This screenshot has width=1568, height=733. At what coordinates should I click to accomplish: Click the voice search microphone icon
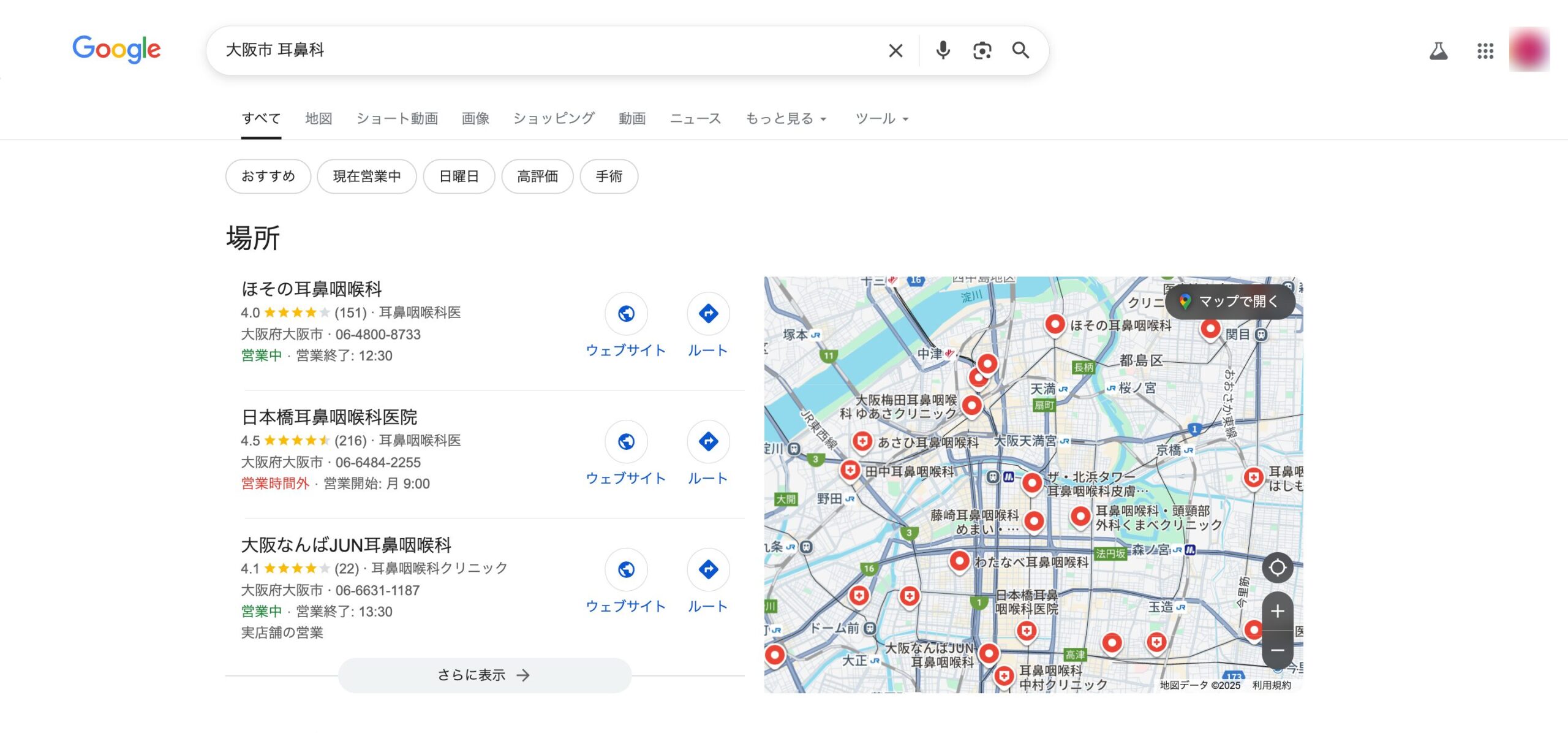click(x=943, y=50)
